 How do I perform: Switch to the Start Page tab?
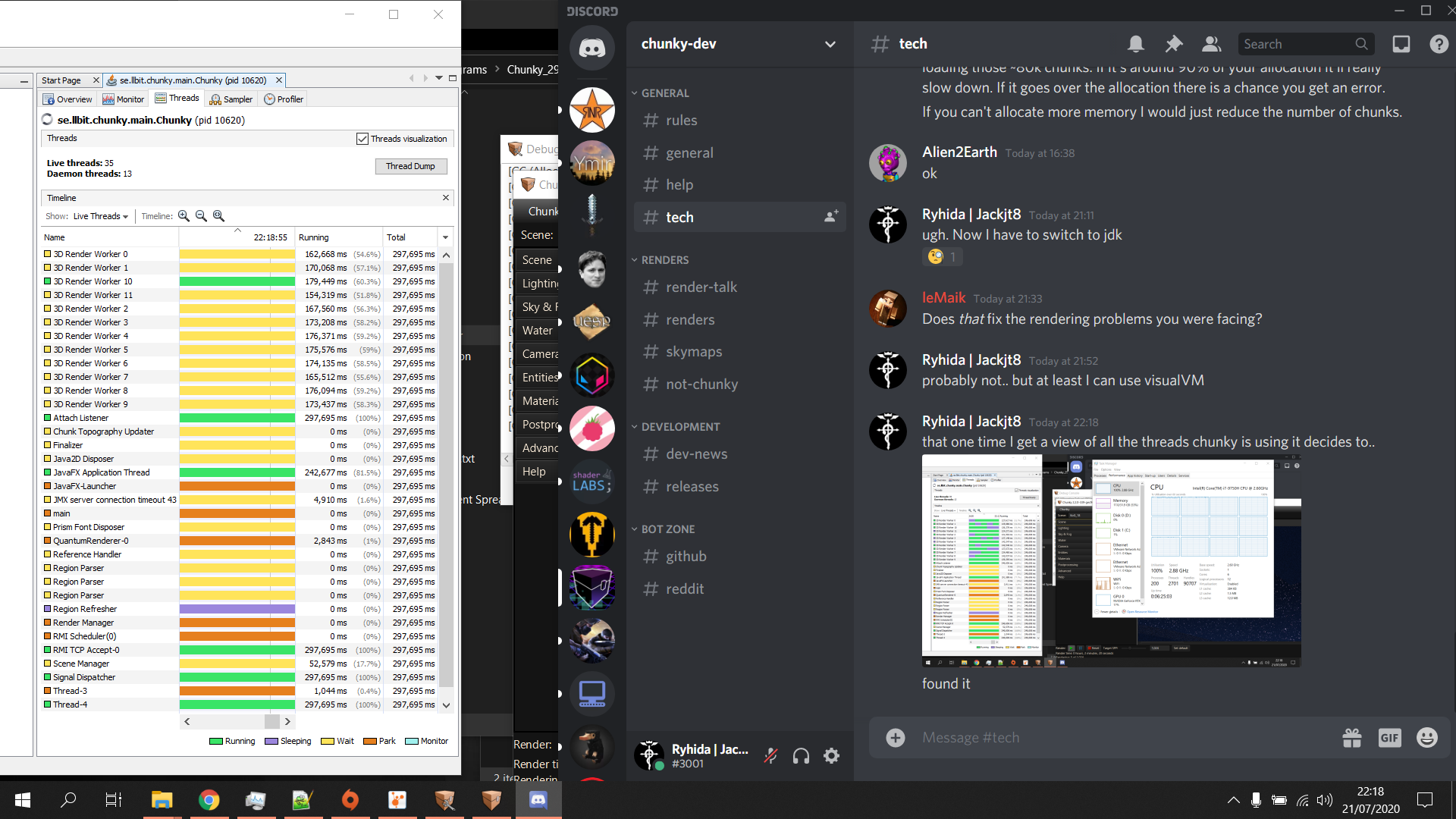click(62, 80)
